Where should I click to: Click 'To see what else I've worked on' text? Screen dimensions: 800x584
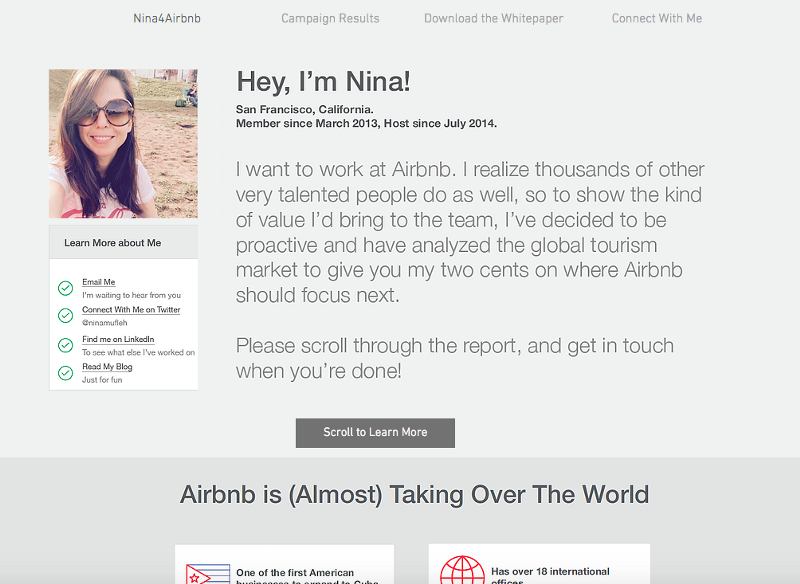click(x=138, y=352)
